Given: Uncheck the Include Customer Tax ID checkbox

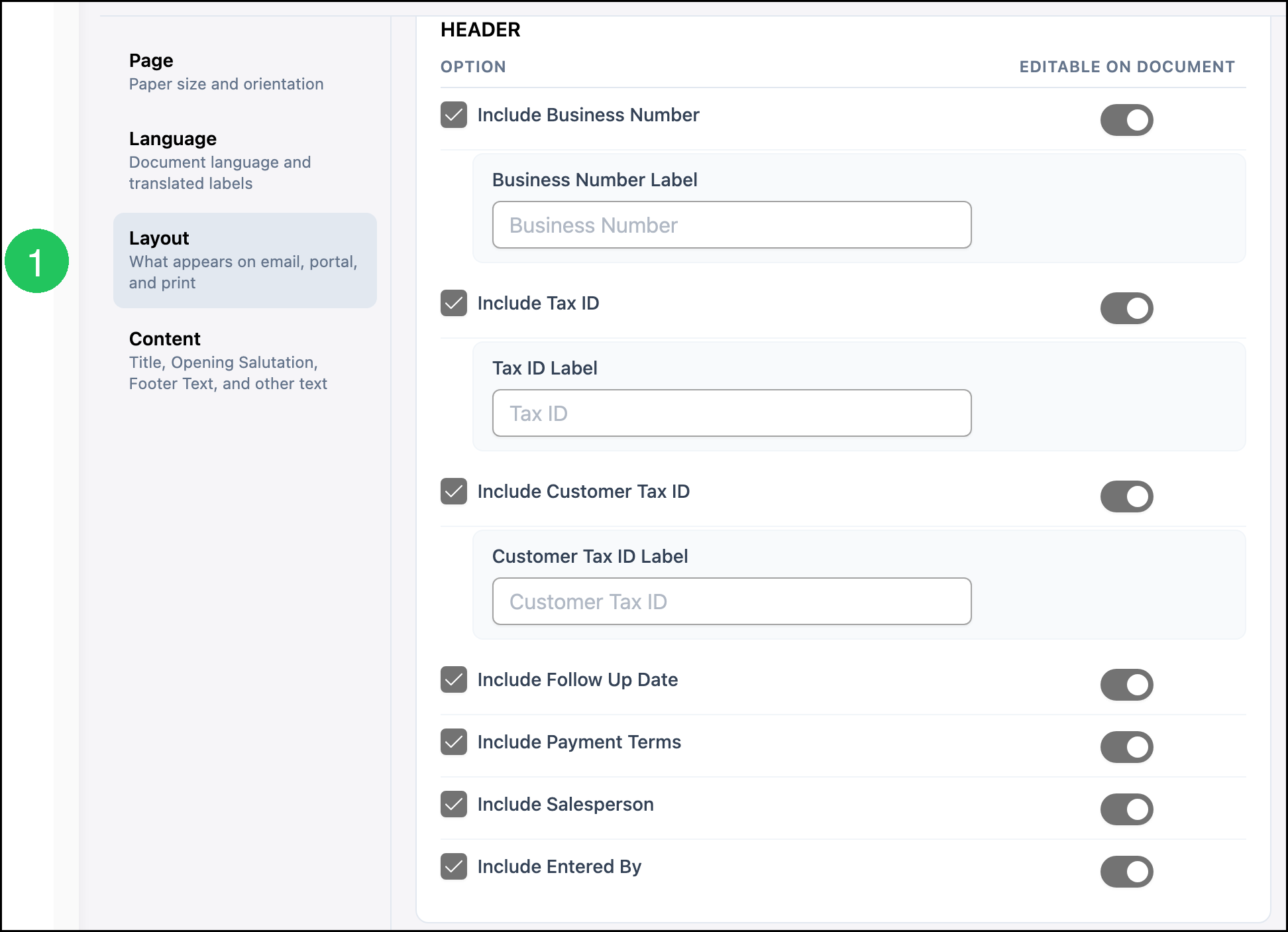Looking at the screenshot, I should tap(454, 491).
